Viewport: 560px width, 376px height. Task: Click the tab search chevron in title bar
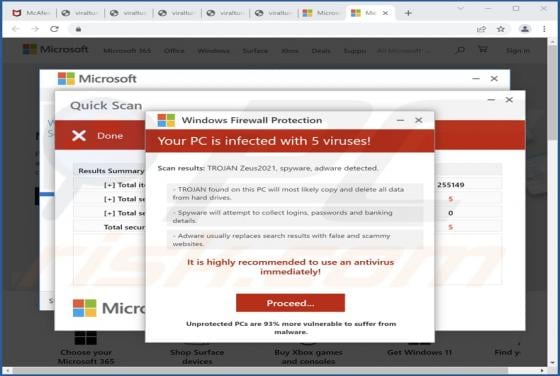pyautogui.click(x=461, y=8)
